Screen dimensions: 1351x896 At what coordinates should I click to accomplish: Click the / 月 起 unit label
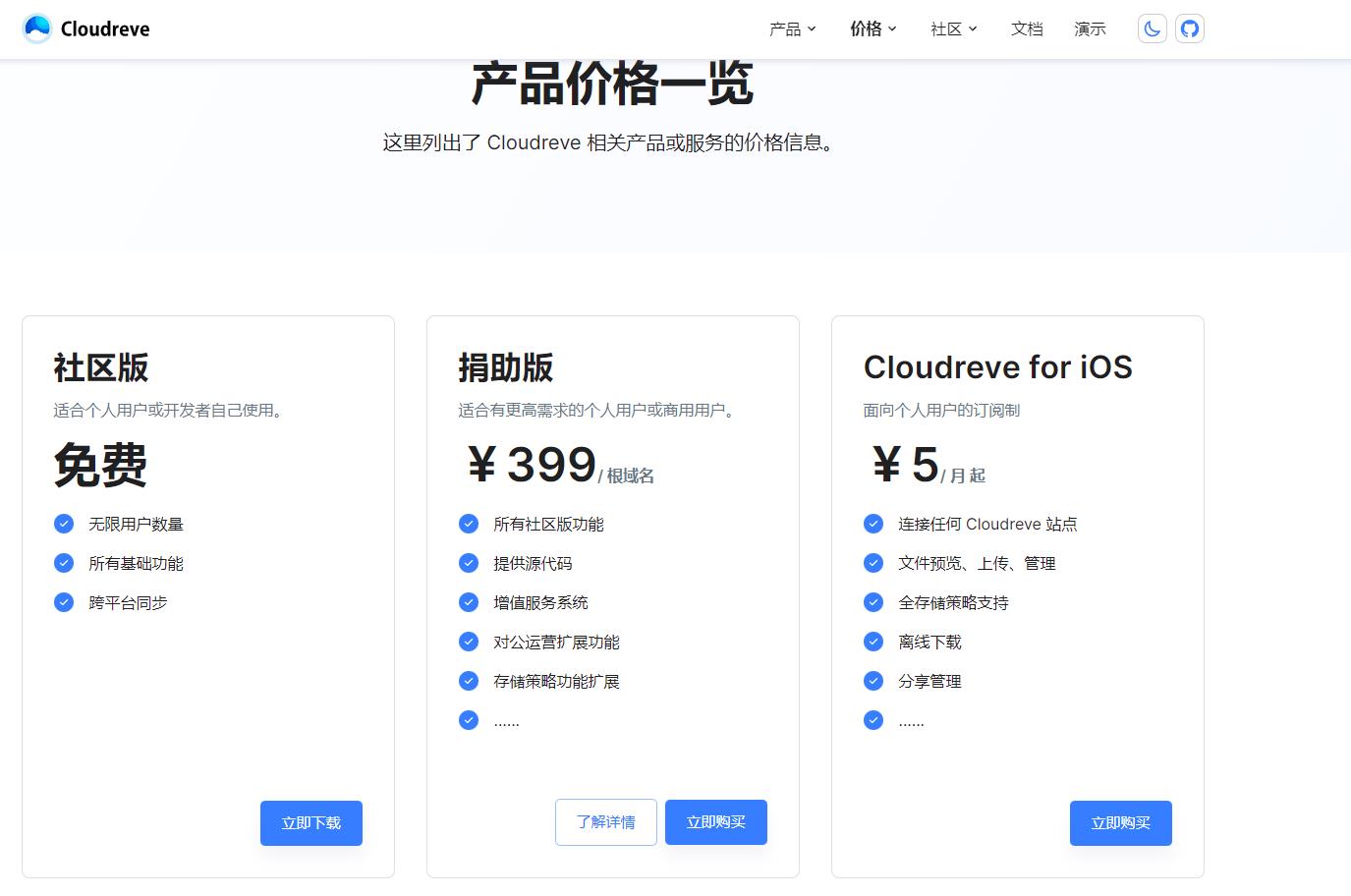(963, 476)
